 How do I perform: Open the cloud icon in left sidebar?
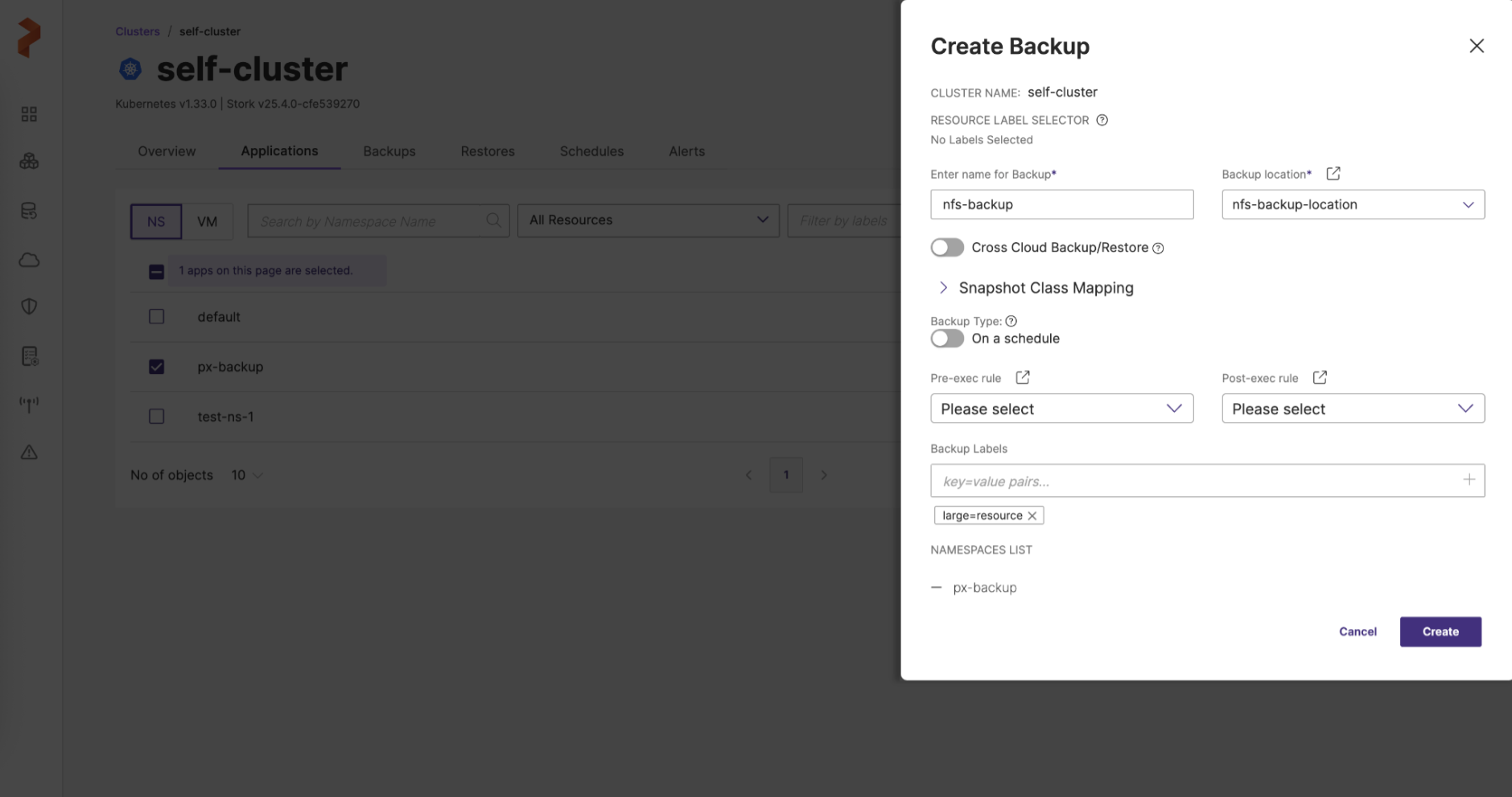coord(29,260)
